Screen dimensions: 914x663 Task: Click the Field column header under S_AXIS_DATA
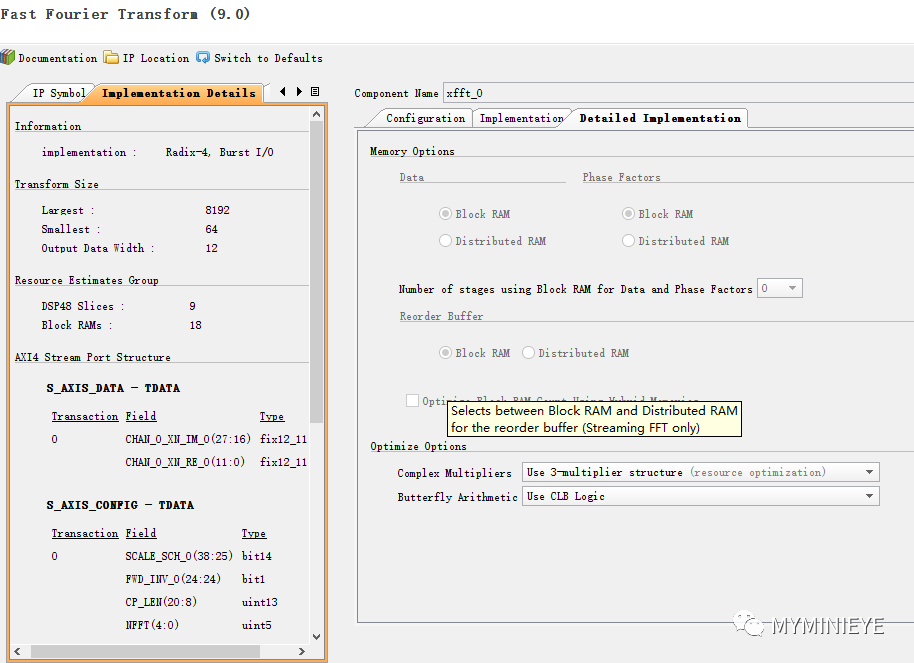click(x=141, y=416)
